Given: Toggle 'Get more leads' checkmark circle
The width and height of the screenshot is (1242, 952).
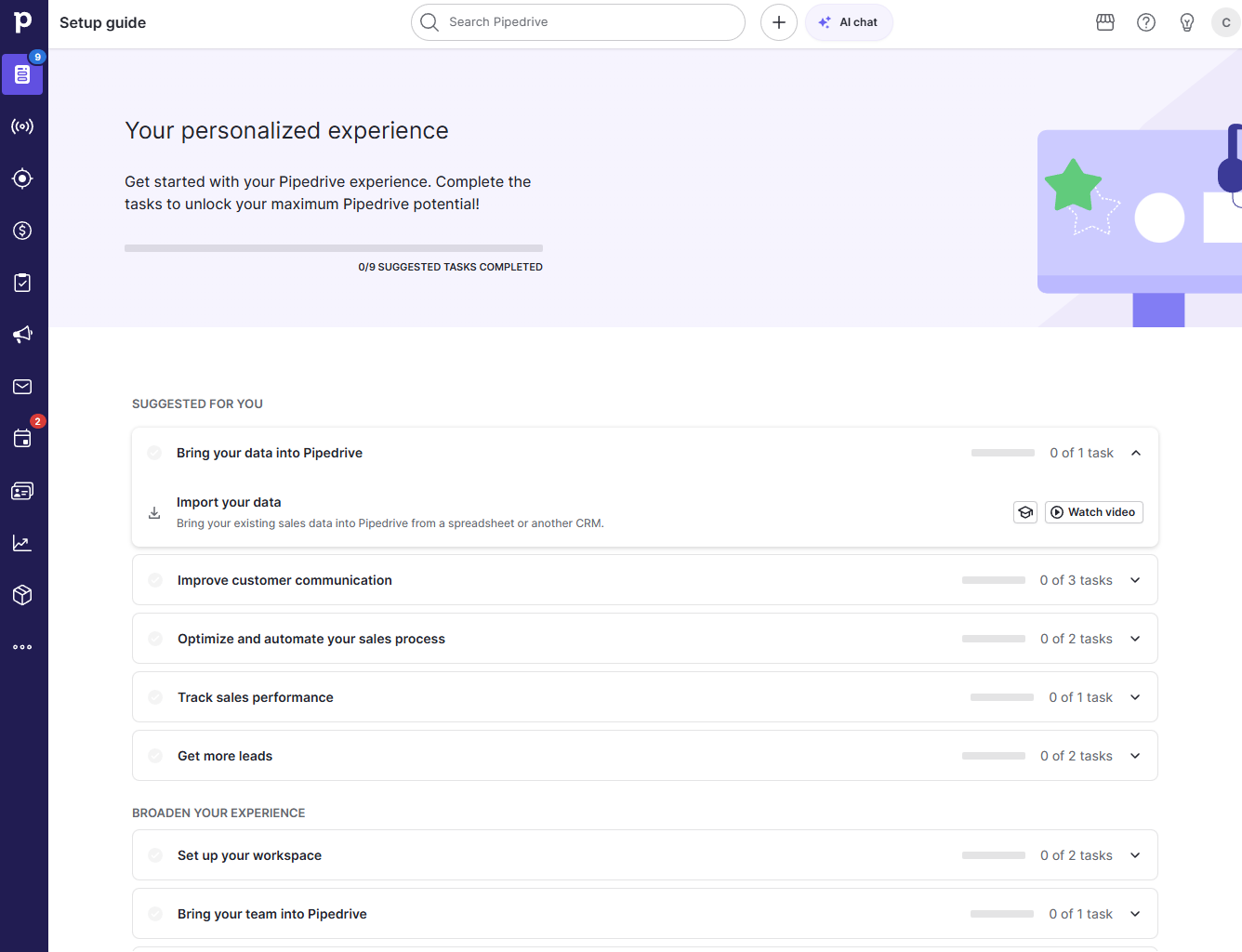Looking at the screenshot, I should tap(155, 756).
